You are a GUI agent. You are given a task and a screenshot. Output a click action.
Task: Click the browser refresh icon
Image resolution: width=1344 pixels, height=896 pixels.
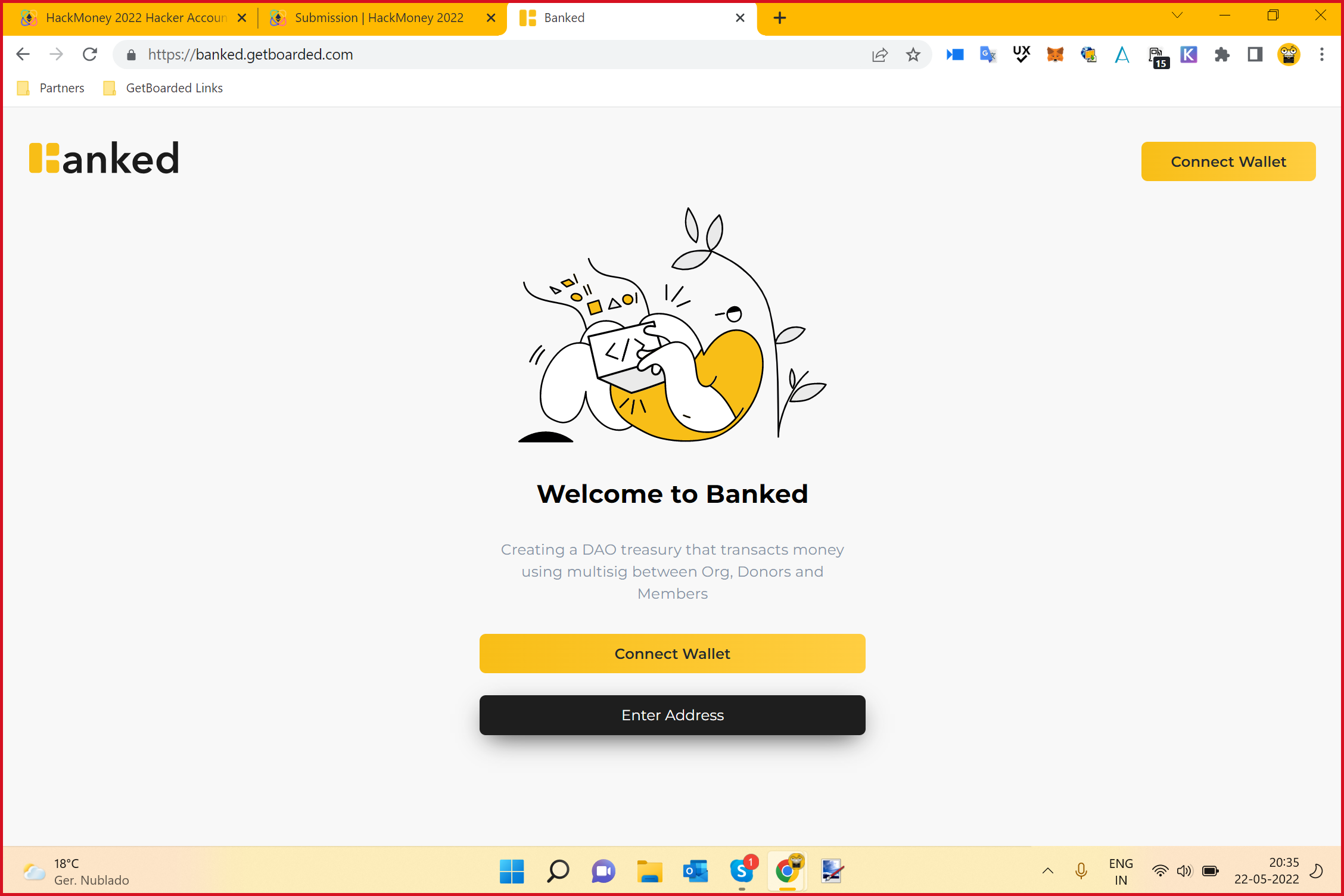(89, 55)
